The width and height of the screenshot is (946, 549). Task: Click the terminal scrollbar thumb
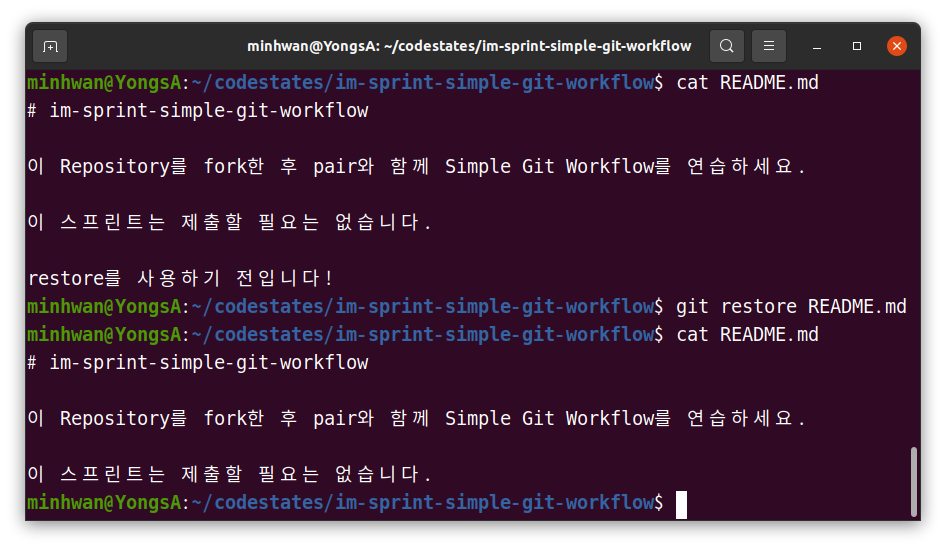click(913, 481)
